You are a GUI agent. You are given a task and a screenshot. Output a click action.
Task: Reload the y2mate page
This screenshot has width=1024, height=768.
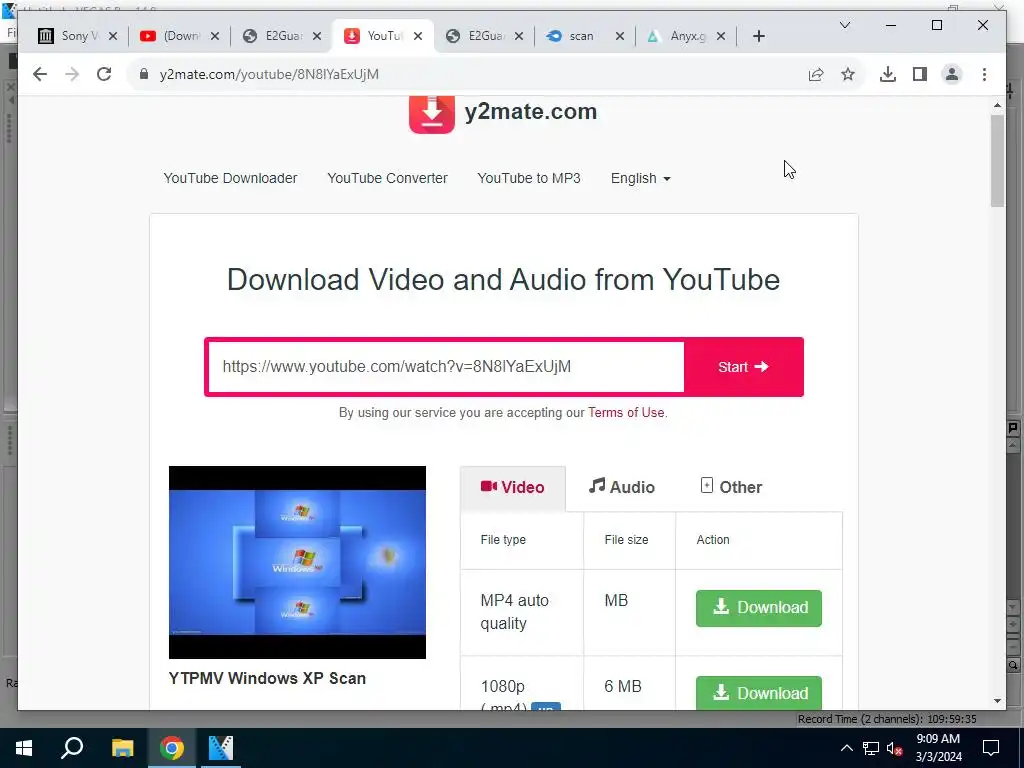[104, 74]
